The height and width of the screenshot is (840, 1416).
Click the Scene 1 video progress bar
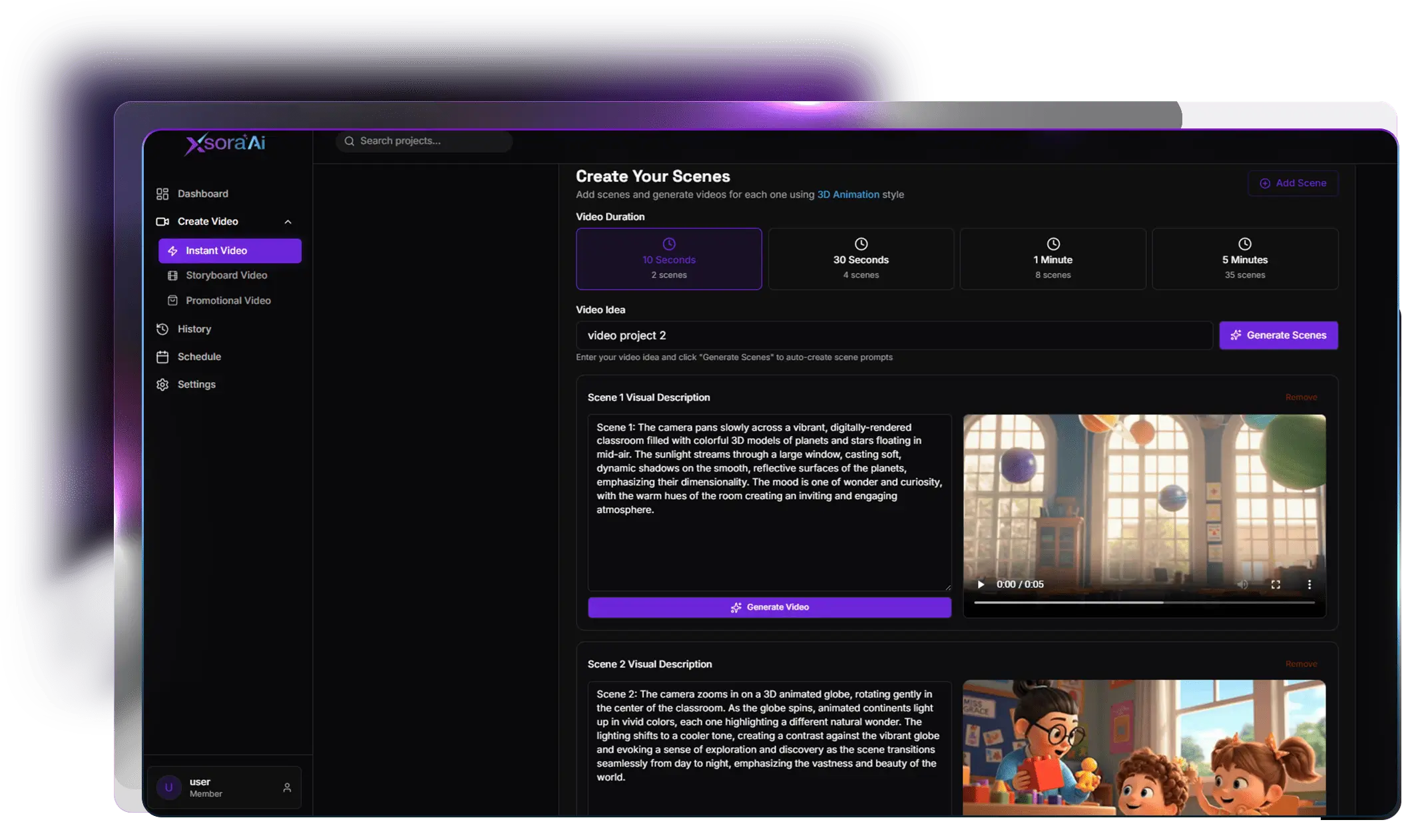1144,602
